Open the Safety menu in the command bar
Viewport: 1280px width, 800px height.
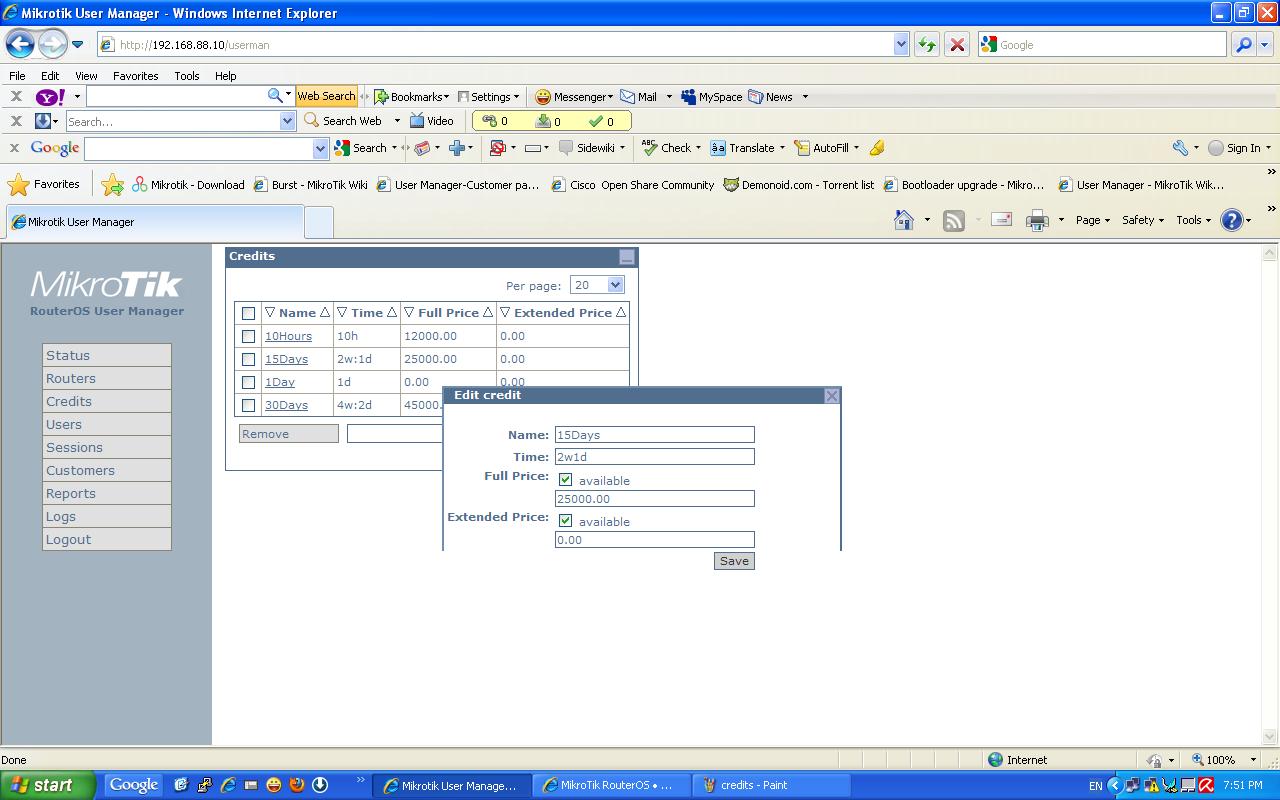[x=1142, y=220]
